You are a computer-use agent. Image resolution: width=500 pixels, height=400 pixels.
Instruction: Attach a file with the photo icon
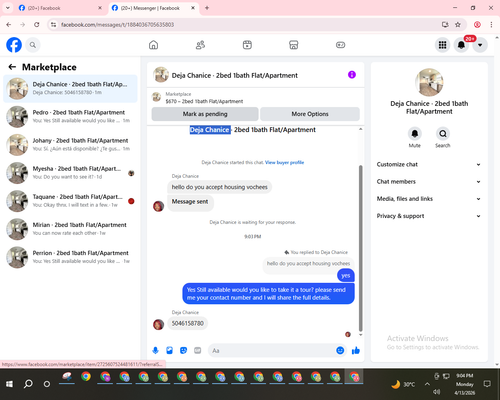pos(169,350)
